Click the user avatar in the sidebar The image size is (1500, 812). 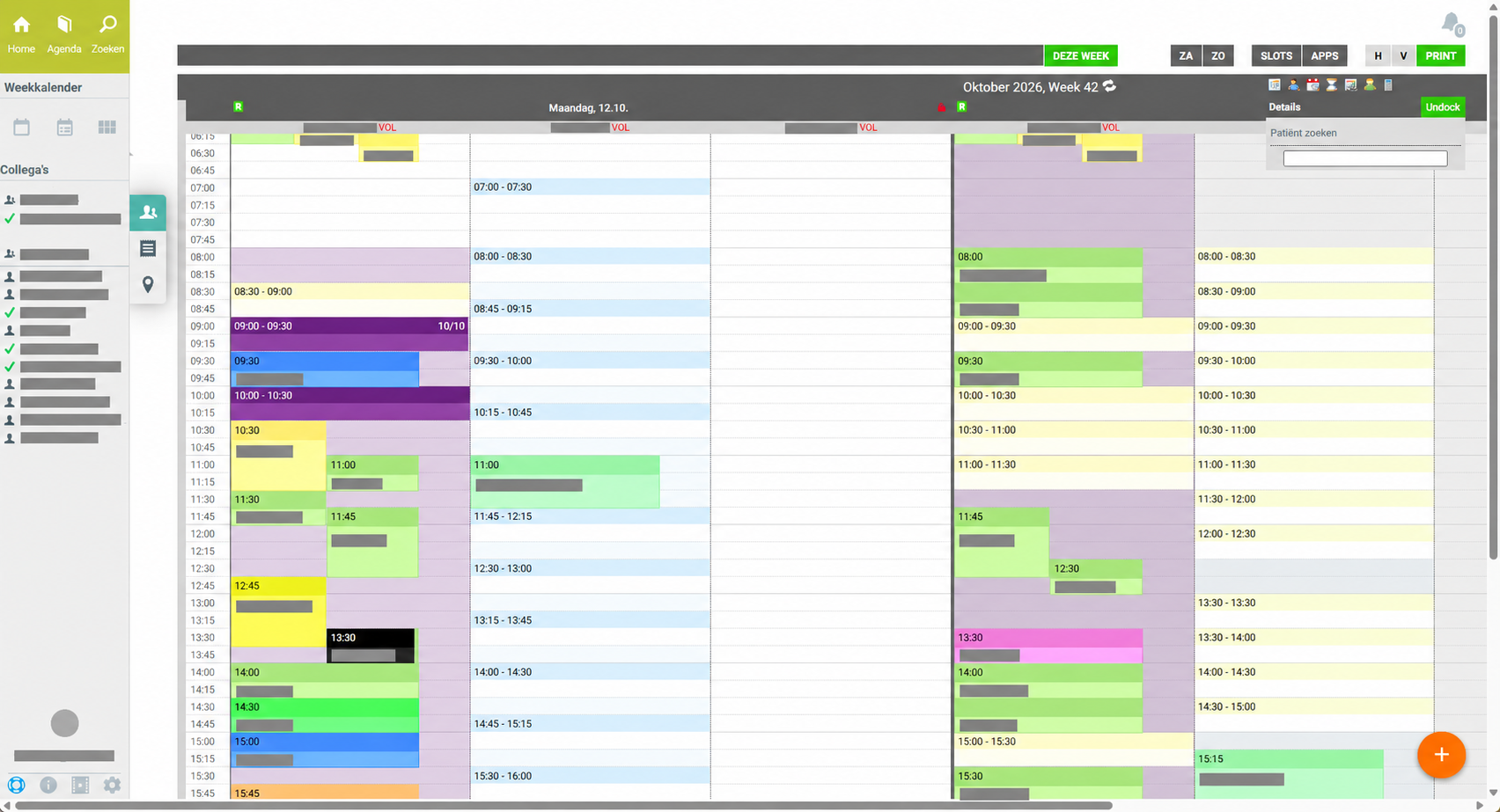[64, 723]
